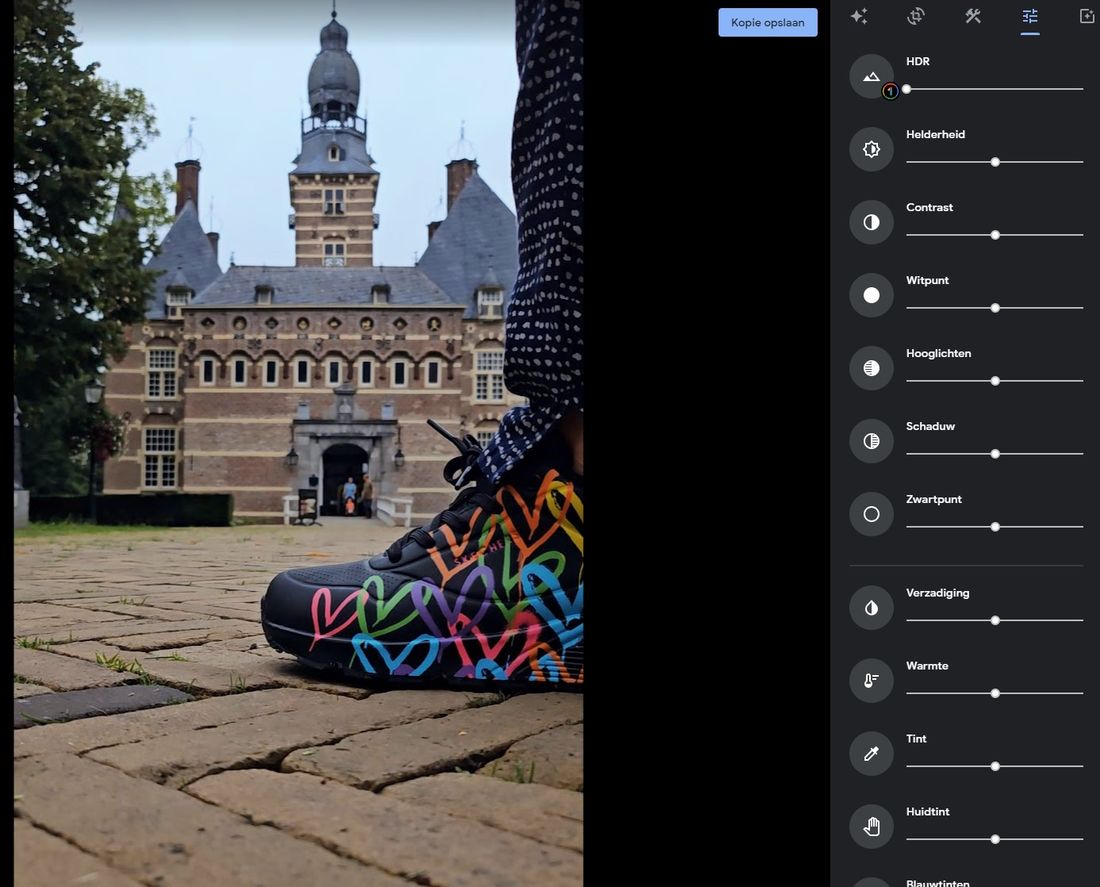Image resolution: width=1100 pixels, height=887 pixels.
Task: Click the castle photo preview
Action: pos(298,444)
